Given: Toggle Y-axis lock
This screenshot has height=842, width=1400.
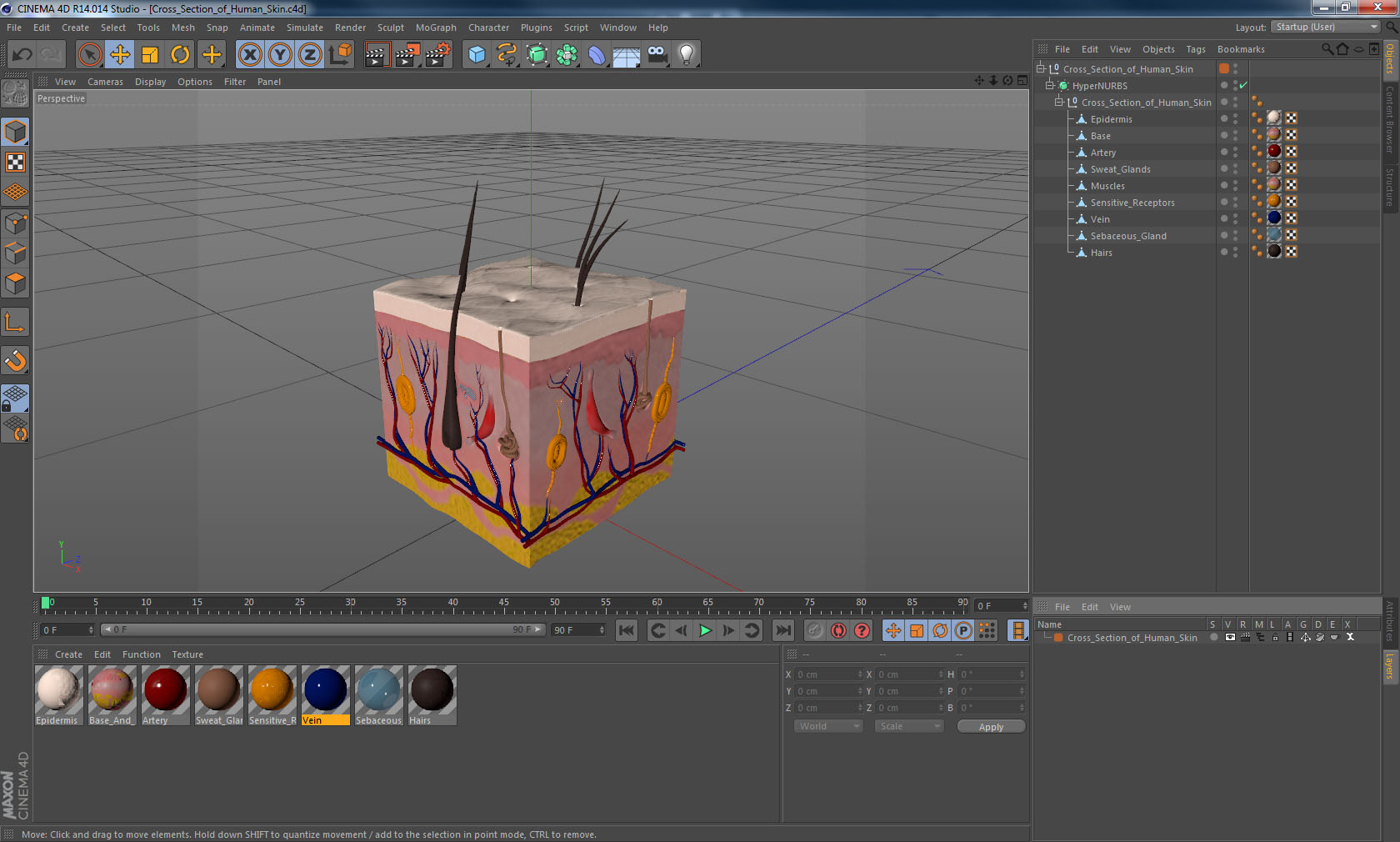Looking at the screenshot, I should tap(280, 55).
